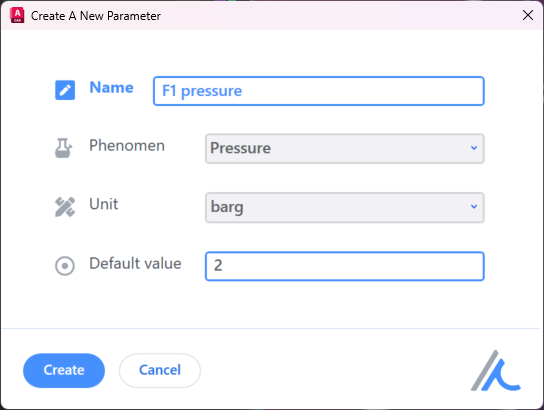Click the Default value field containing 2
This screenshot has width=544, height=410.
coord(345,266)
